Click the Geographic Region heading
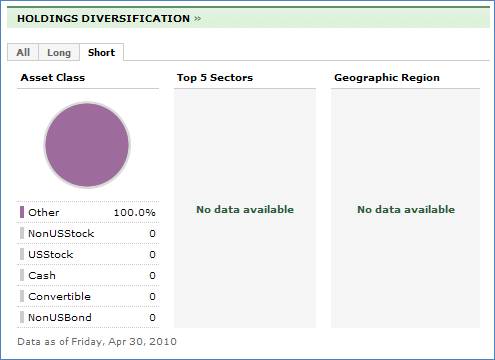This screenshot has height=360, width=495. point(387,78)
